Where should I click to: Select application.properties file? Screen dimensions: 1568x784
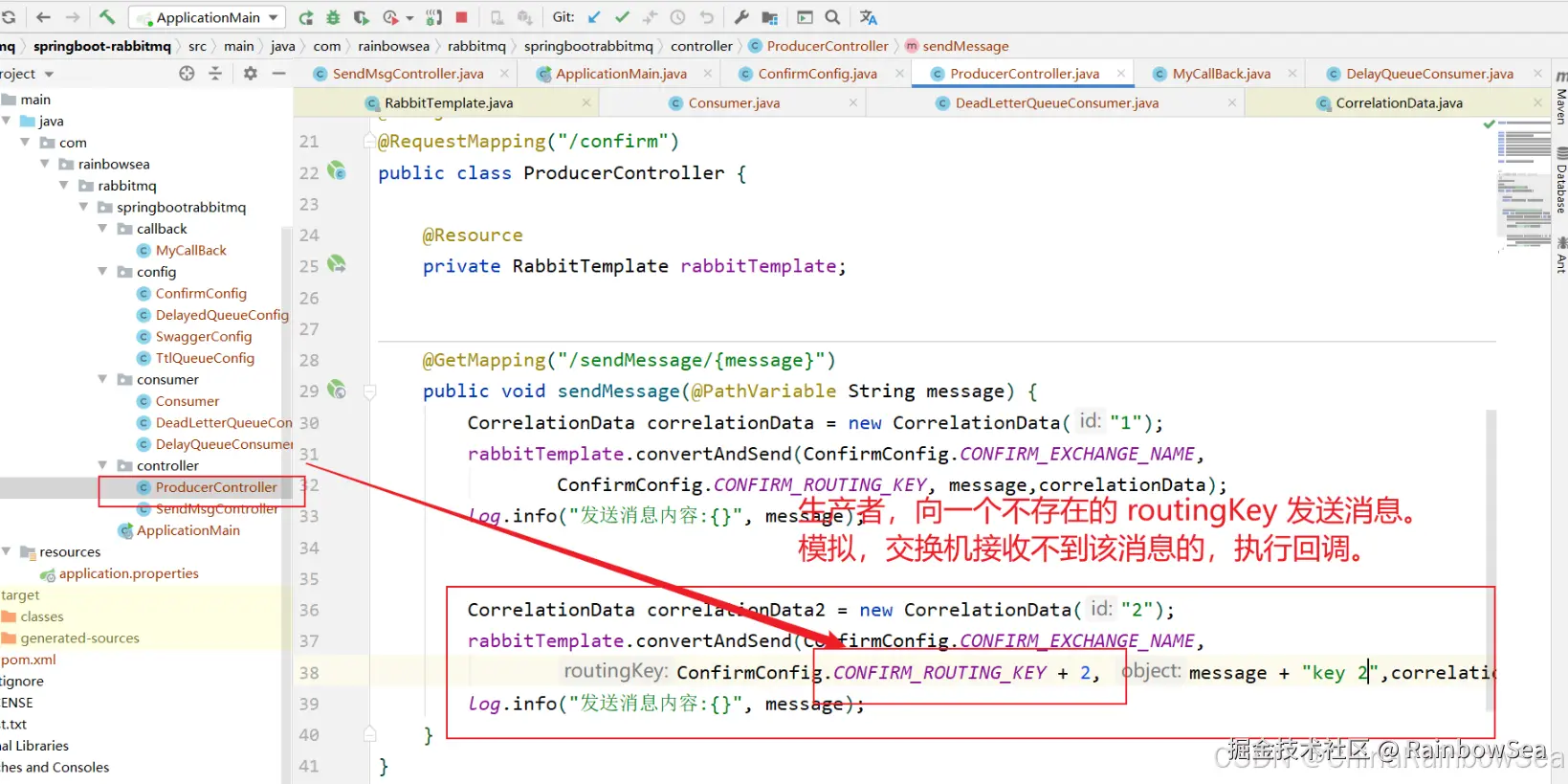(119, 573)
